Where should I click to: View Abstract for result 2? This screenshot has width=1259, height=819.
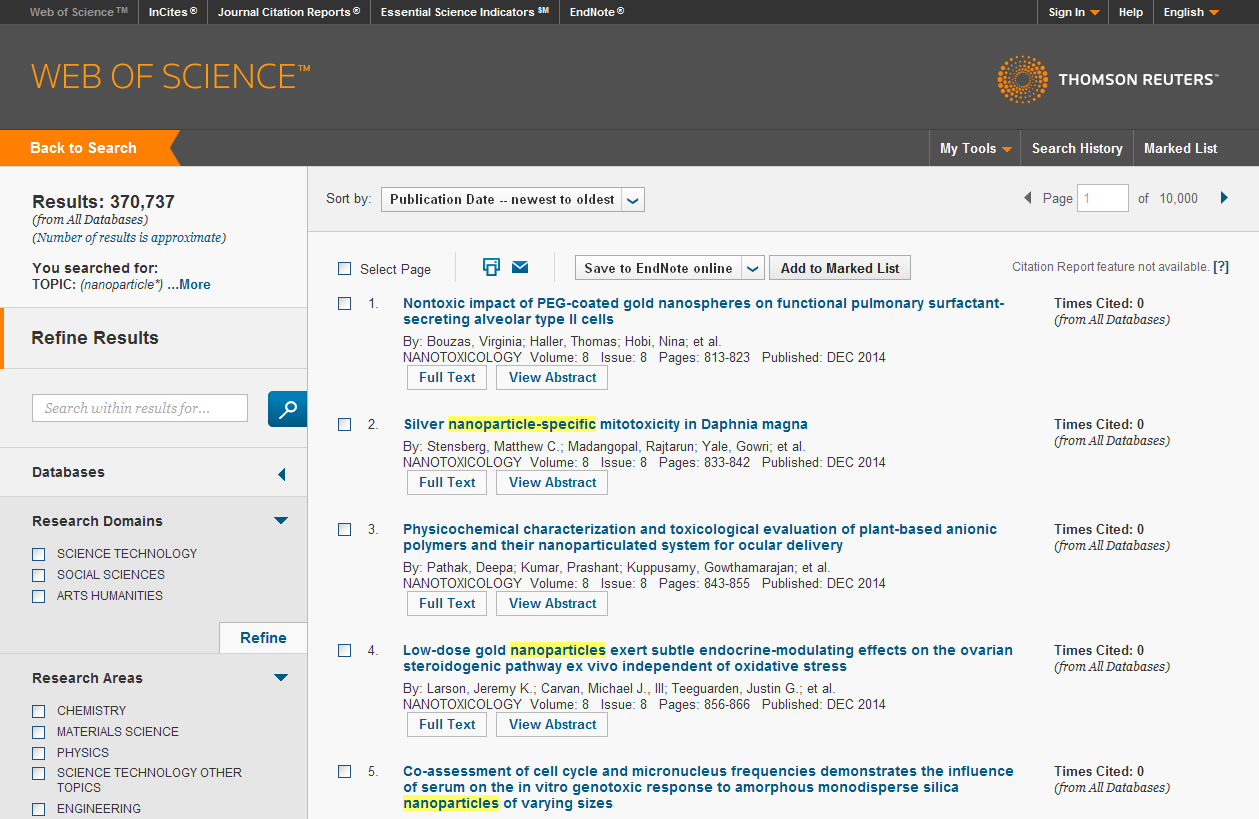pos(552,483)
